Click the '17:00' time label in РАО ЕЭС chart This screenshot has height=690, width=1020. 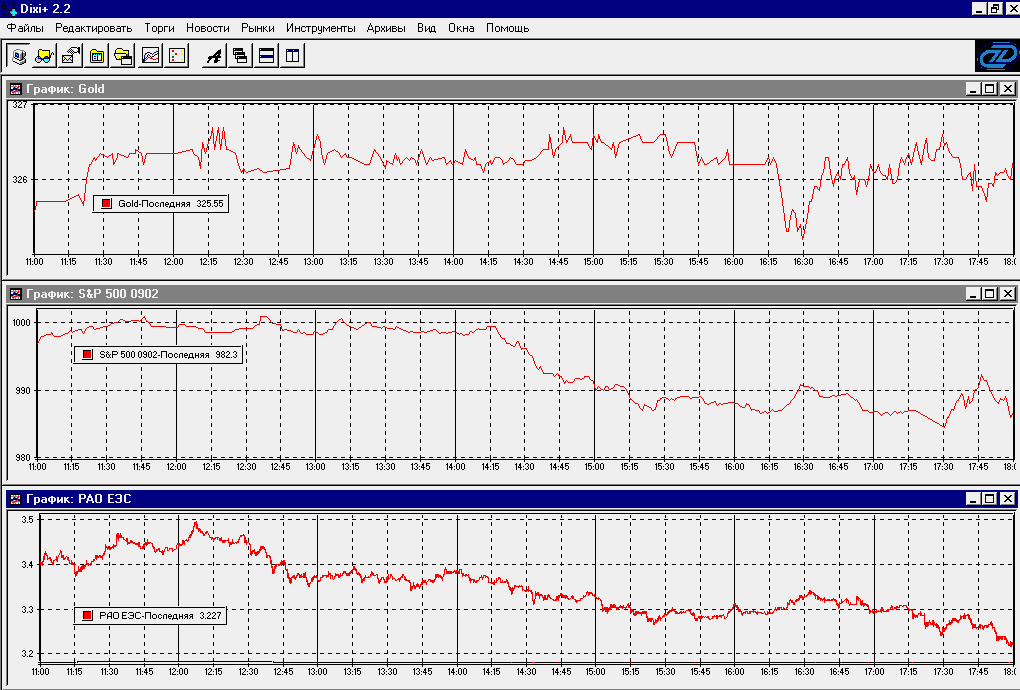tap(874, 671)
